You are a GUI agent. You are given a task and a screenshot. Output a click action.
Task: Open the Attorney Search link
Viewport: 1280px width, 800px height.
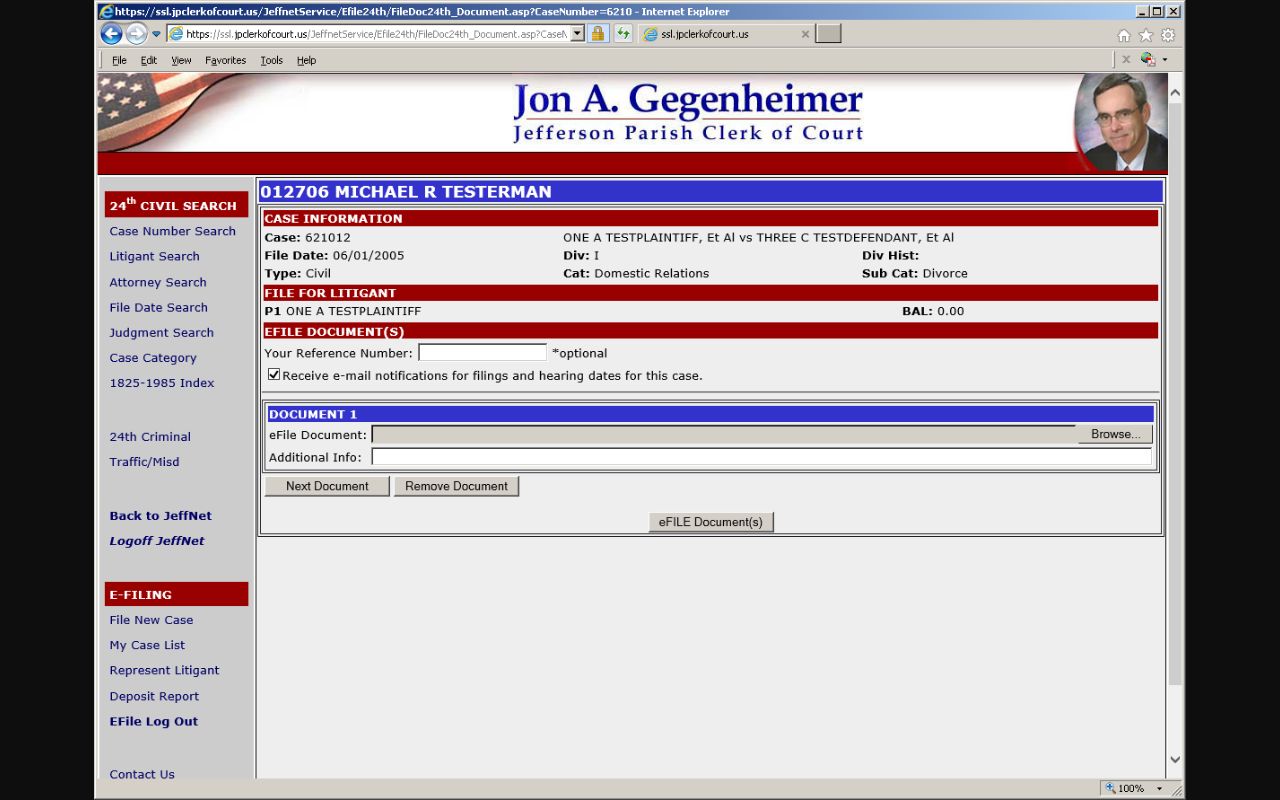coord(158,282)
